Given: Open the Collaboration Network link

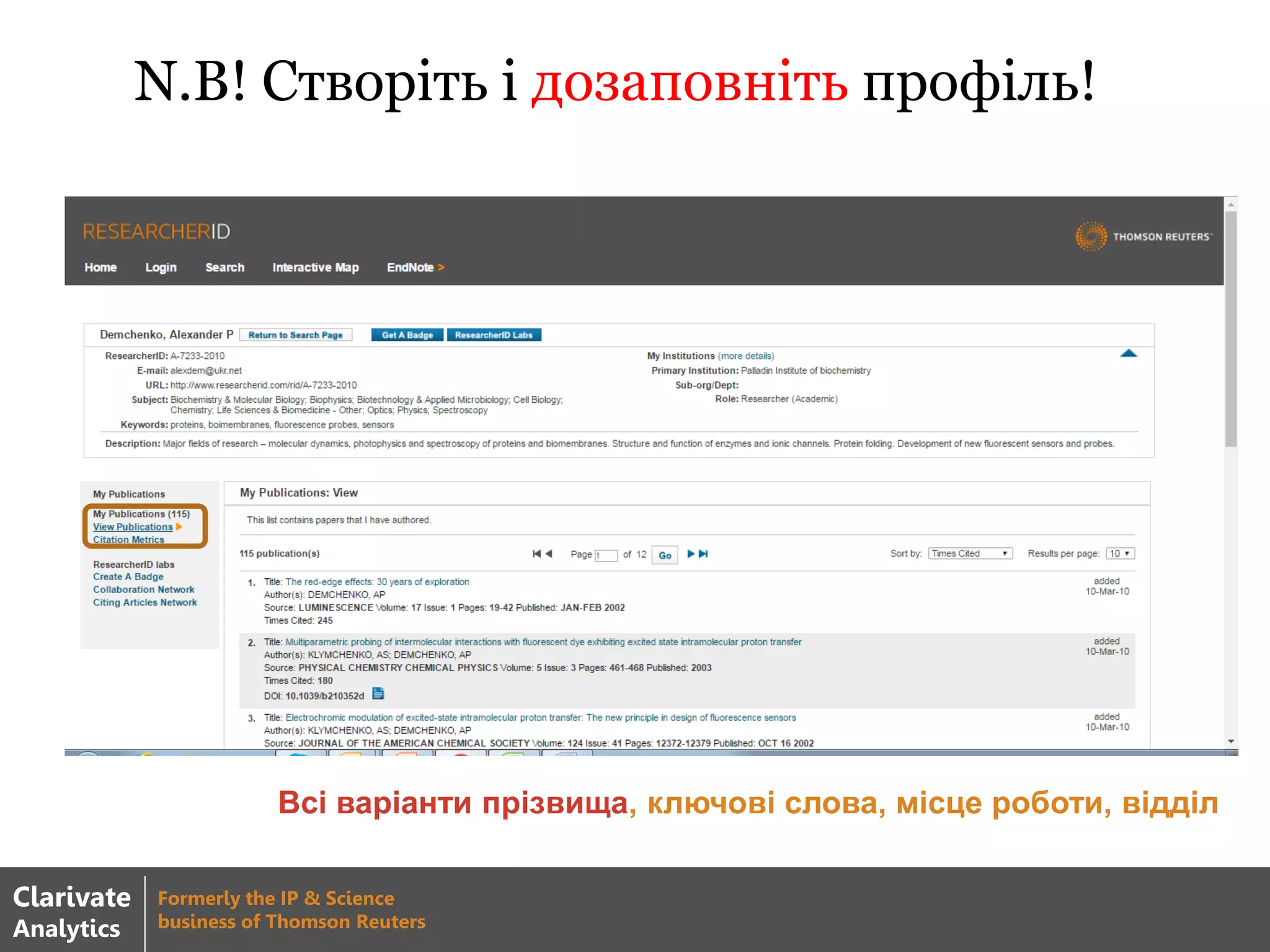Looking at the screenshot, I should pyautogui.click(x=144, y=589).
